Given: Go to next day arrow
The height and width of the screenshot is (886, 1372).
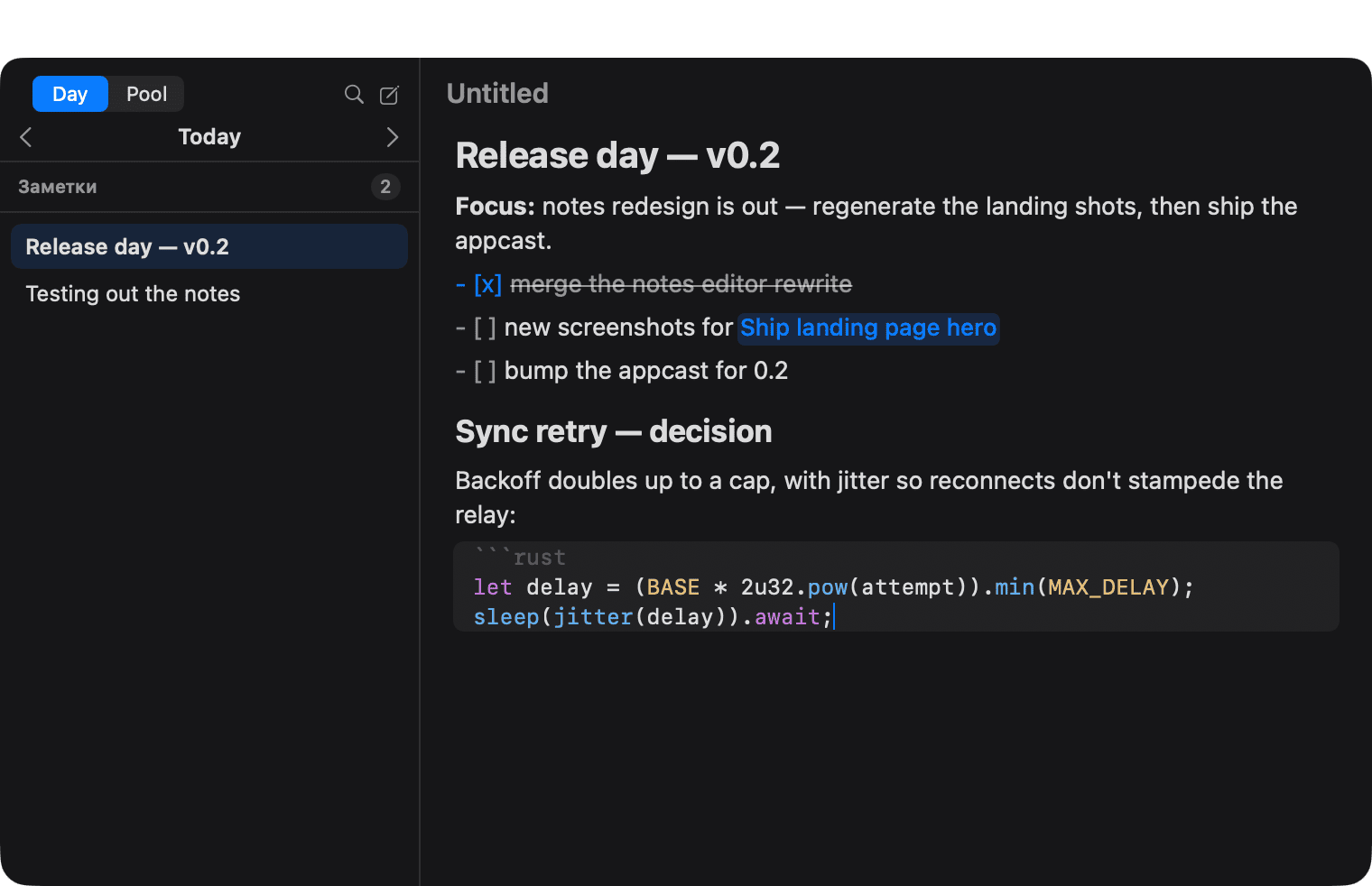Looking at the screenshot, I should pyautogui.click(x=392, y=137).
